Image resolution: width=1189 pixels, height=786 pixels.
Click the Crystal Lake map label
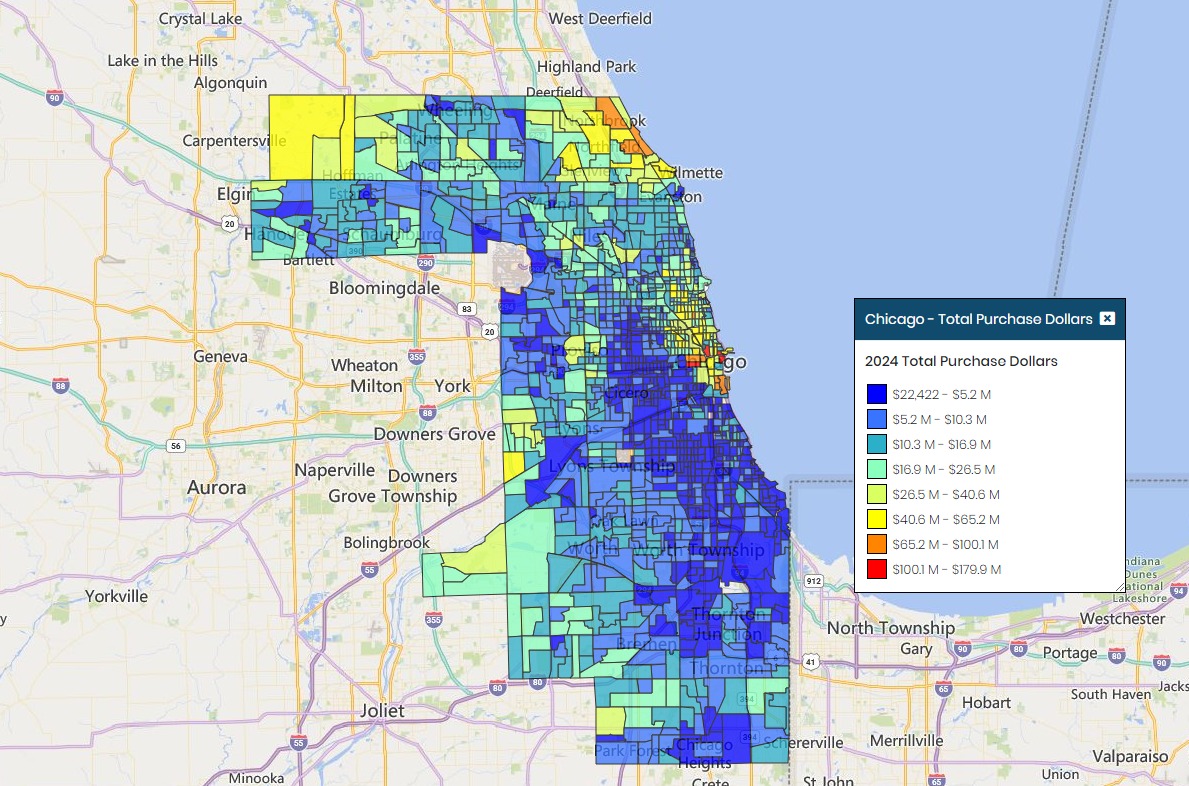click(x=200, y=19)
